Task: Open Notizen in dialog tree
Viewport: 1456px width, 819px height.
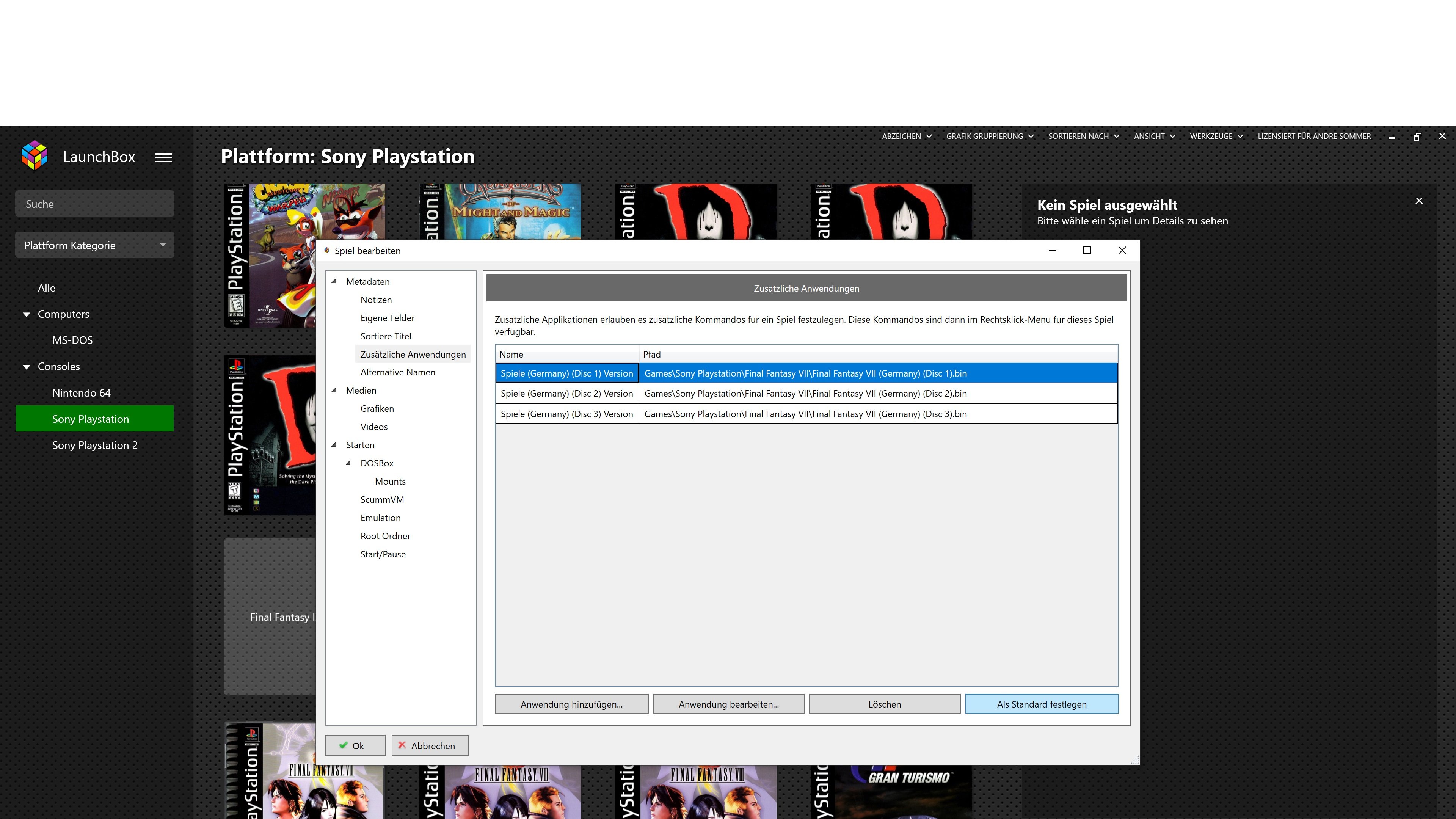Action: [376, 300]
